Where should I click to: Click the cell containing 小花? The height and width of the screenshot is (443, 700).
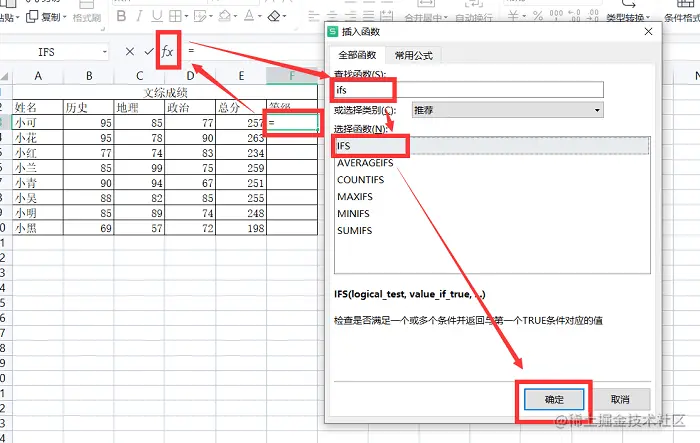(x=38, y=138)
